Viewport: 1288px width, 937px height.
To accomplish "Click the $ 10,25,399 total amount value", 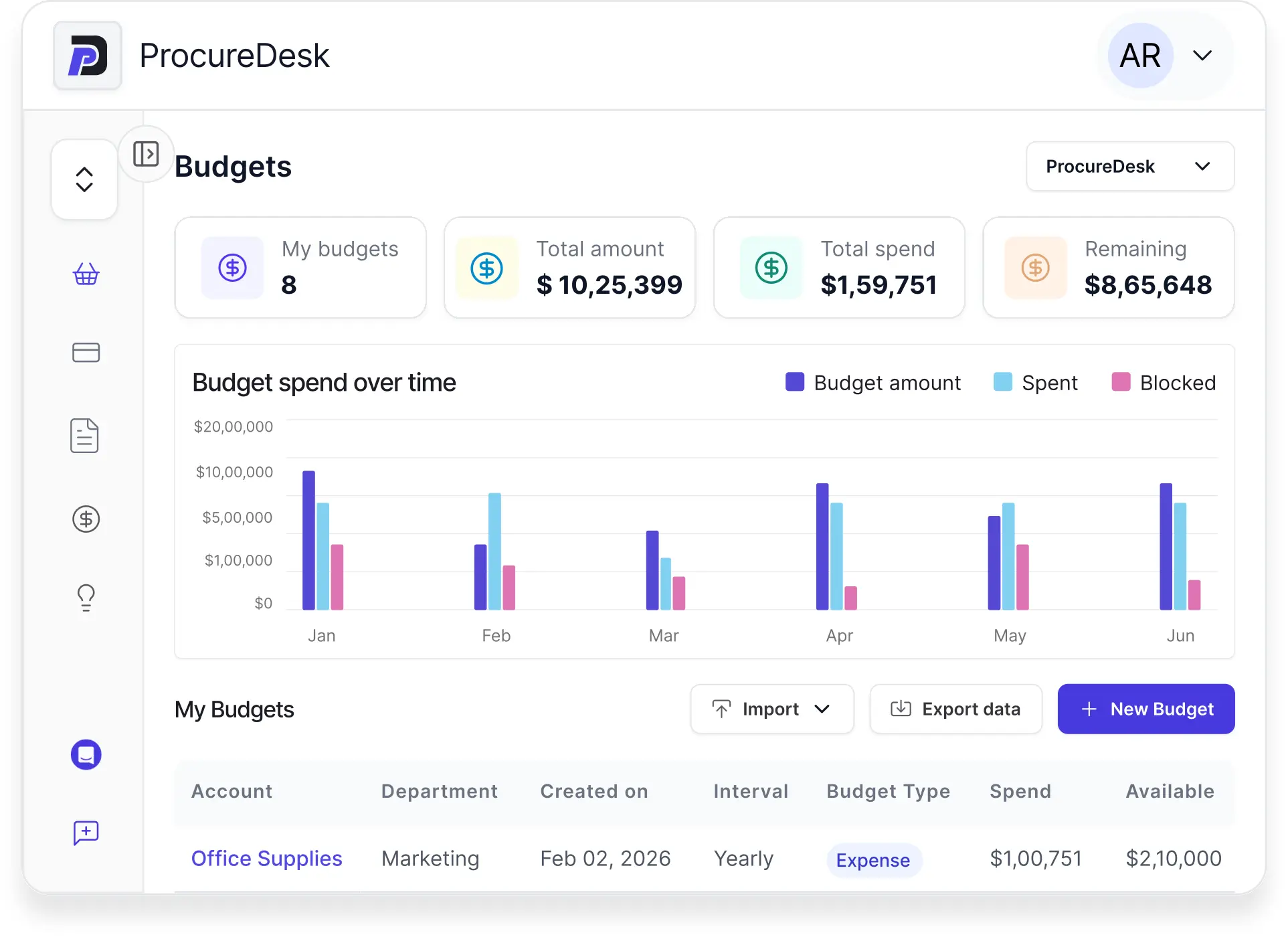I will click(609, 285).
